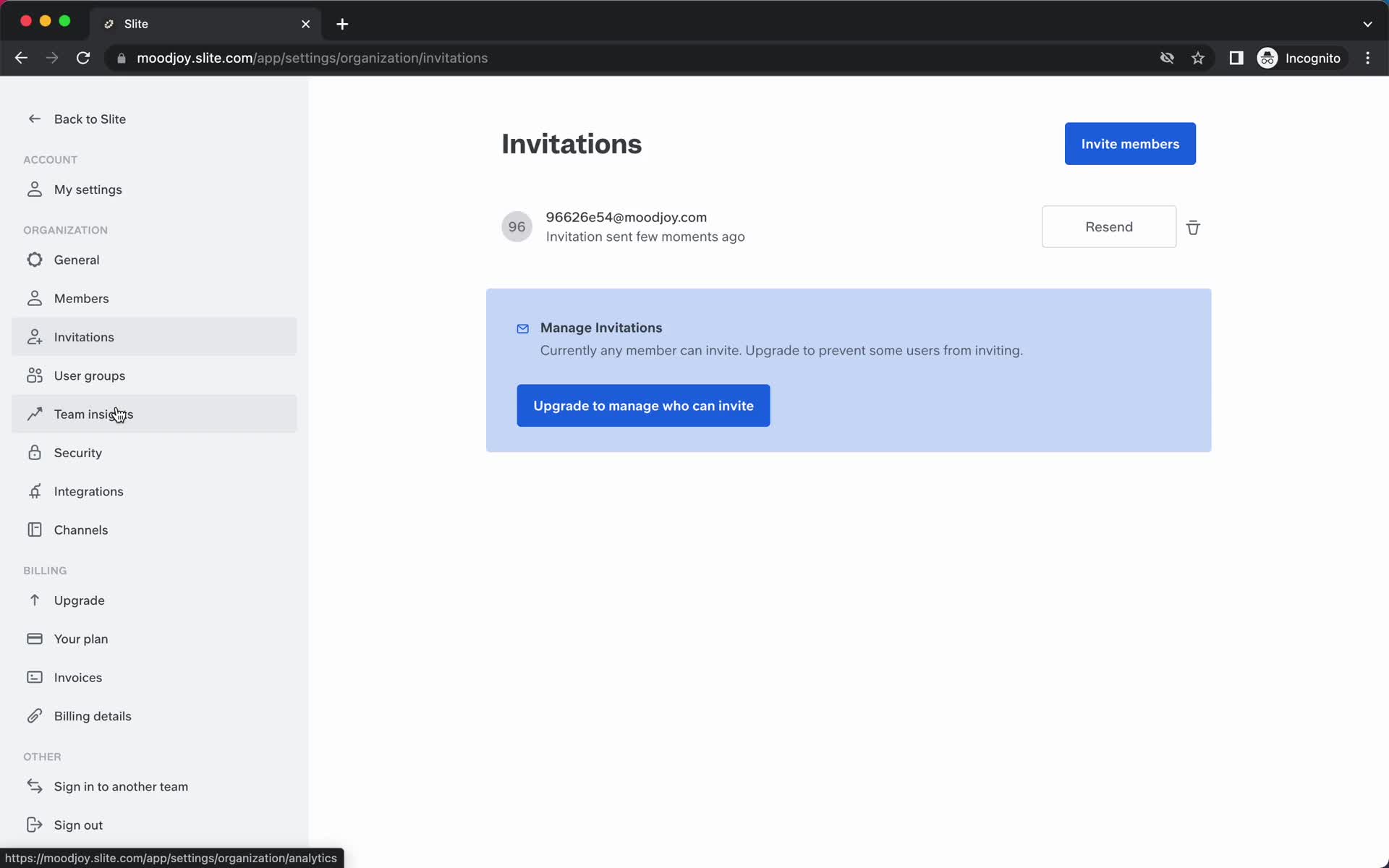Click the Integrations sidebar icon
Viewport: 1389px width, 868px height.
point(34,491)
